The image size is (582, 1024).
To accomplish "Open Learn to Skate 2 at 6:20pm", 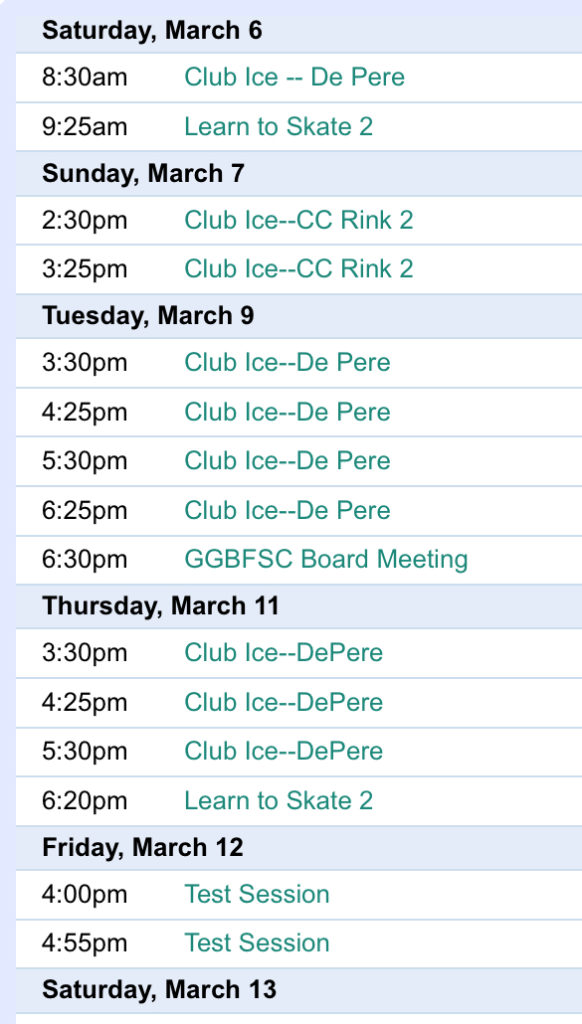I will 278,800.
